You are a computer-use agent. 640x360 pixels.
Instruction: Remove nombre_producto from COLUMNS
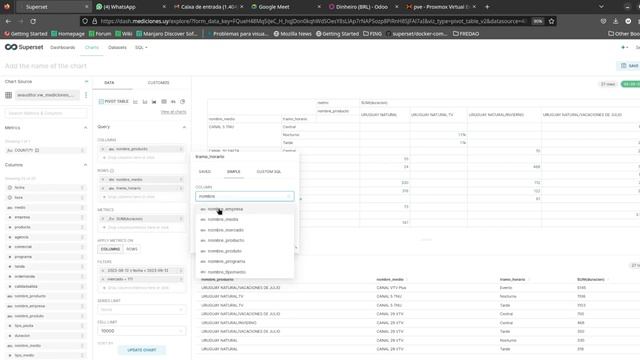click(x=103, y=149)
